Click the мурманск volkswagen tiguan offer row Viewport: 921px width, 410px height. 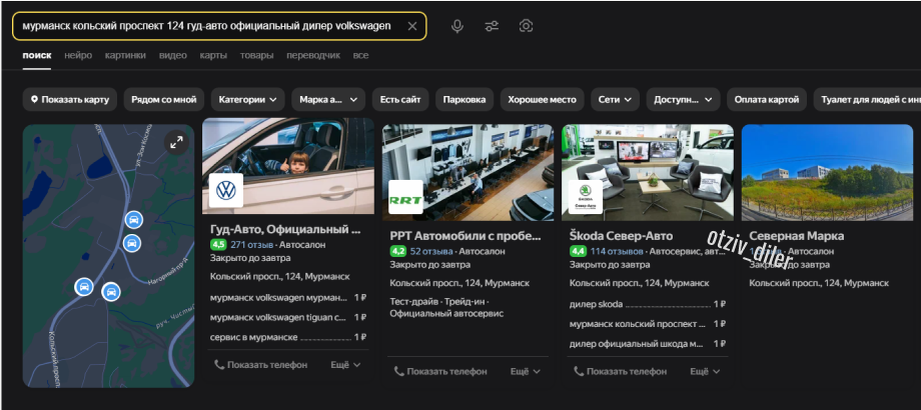[288, 317]
